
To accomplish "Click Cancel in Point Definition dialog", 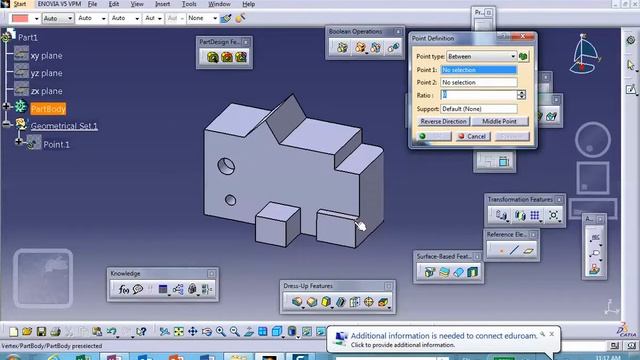I will 473,136.
